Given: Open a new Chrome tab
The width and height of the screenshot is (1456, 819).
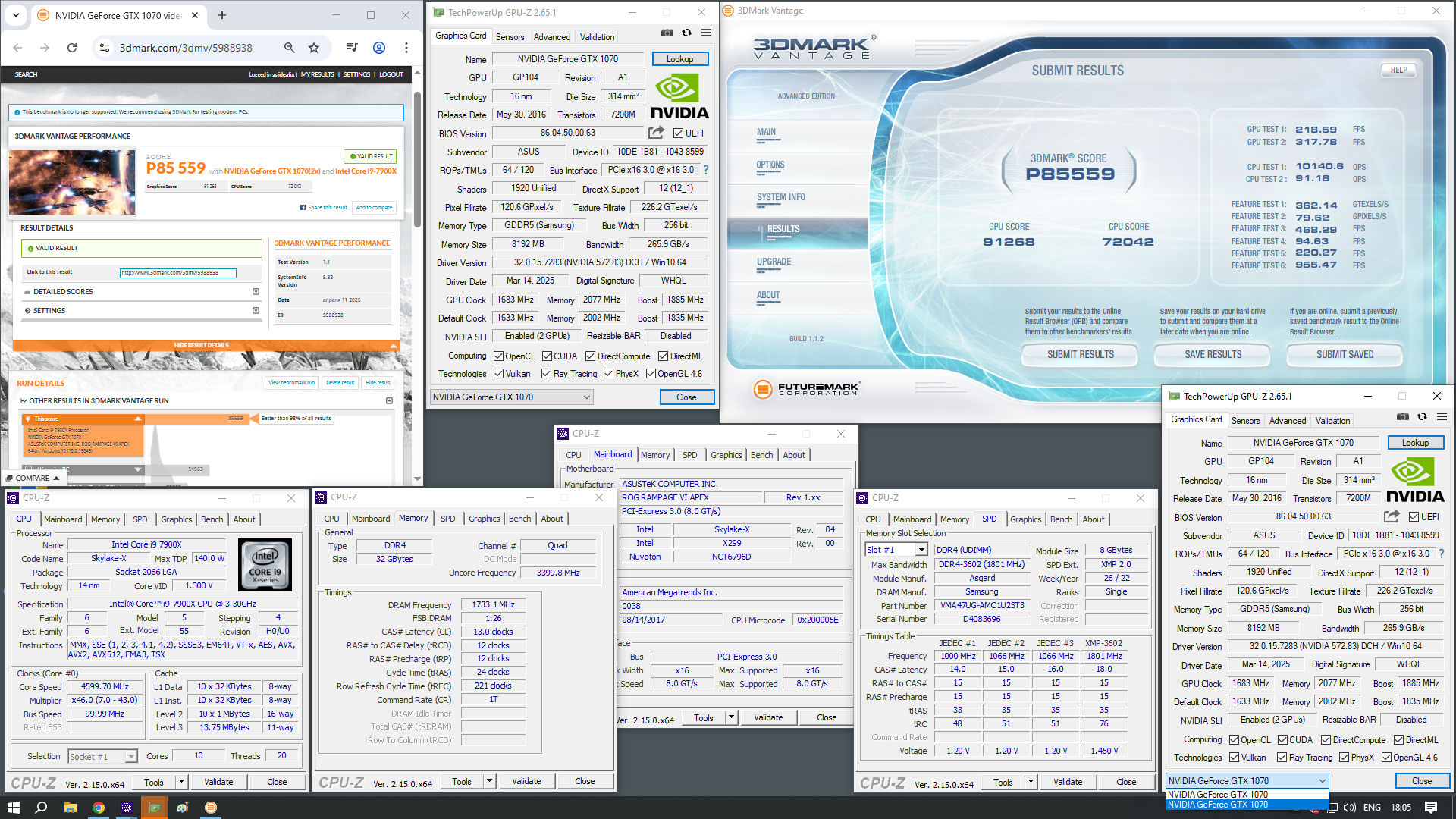Looking at the screenshot, I should pos(222,15).
